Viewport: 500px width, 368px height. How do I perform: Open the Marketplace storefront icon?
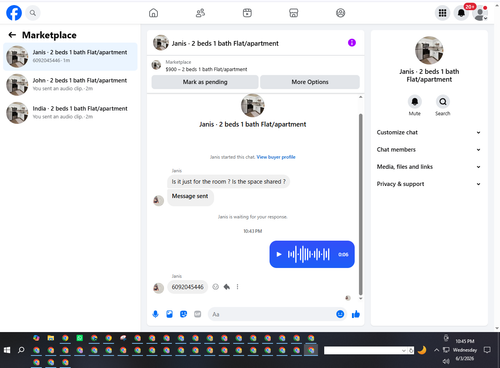click(294, 13)
